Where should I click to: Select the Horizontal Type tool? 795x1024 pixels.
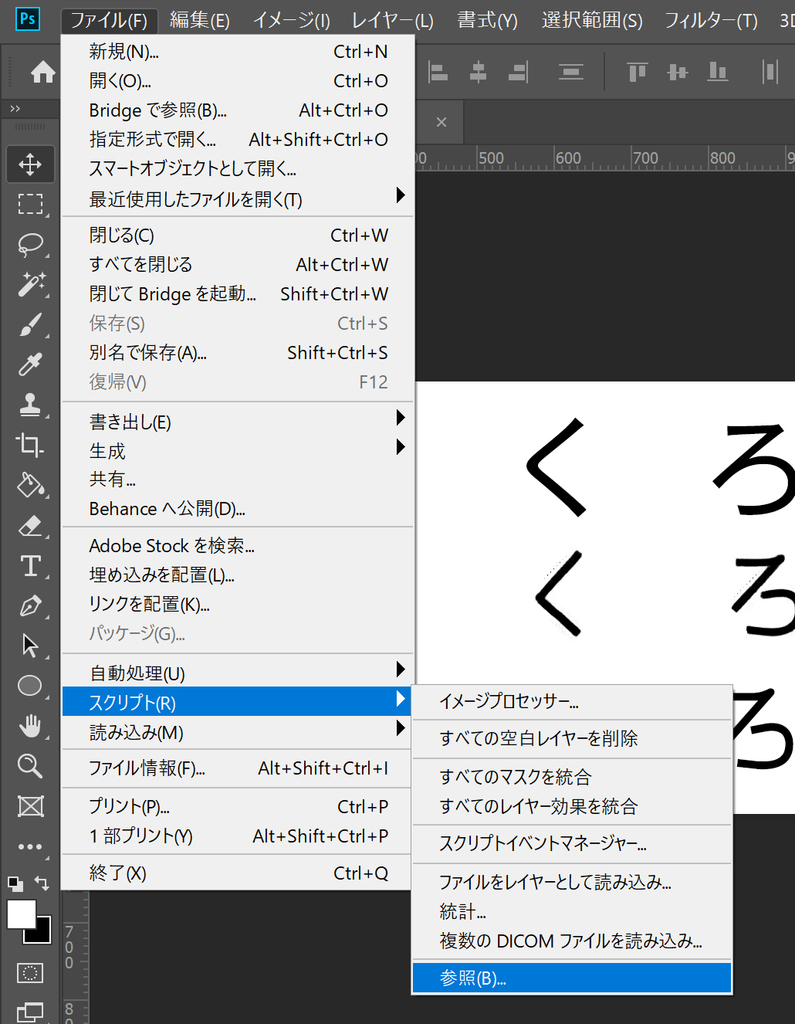pos(30,566)
